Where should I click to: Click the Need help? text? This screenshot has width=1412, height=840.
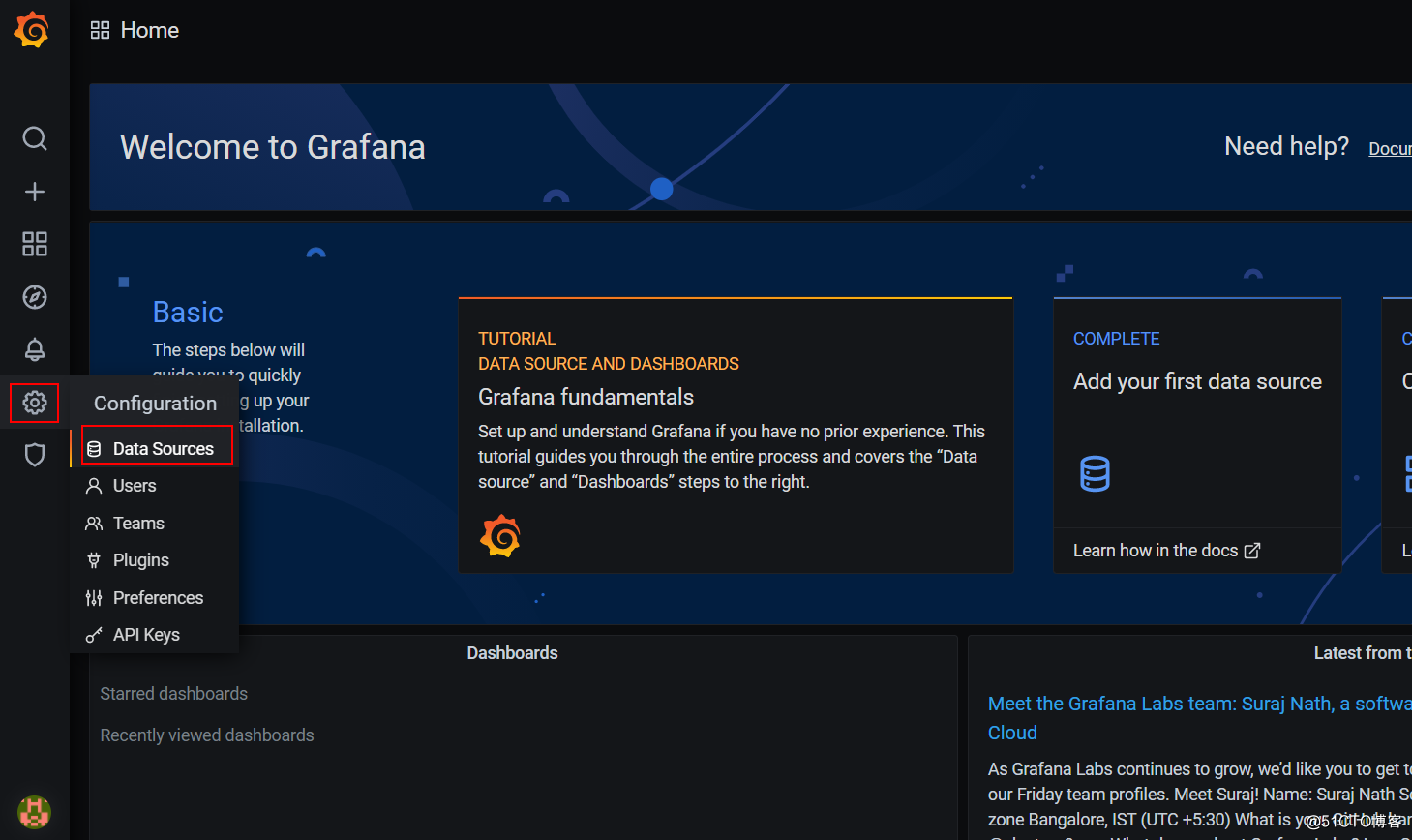[1286, 146]
